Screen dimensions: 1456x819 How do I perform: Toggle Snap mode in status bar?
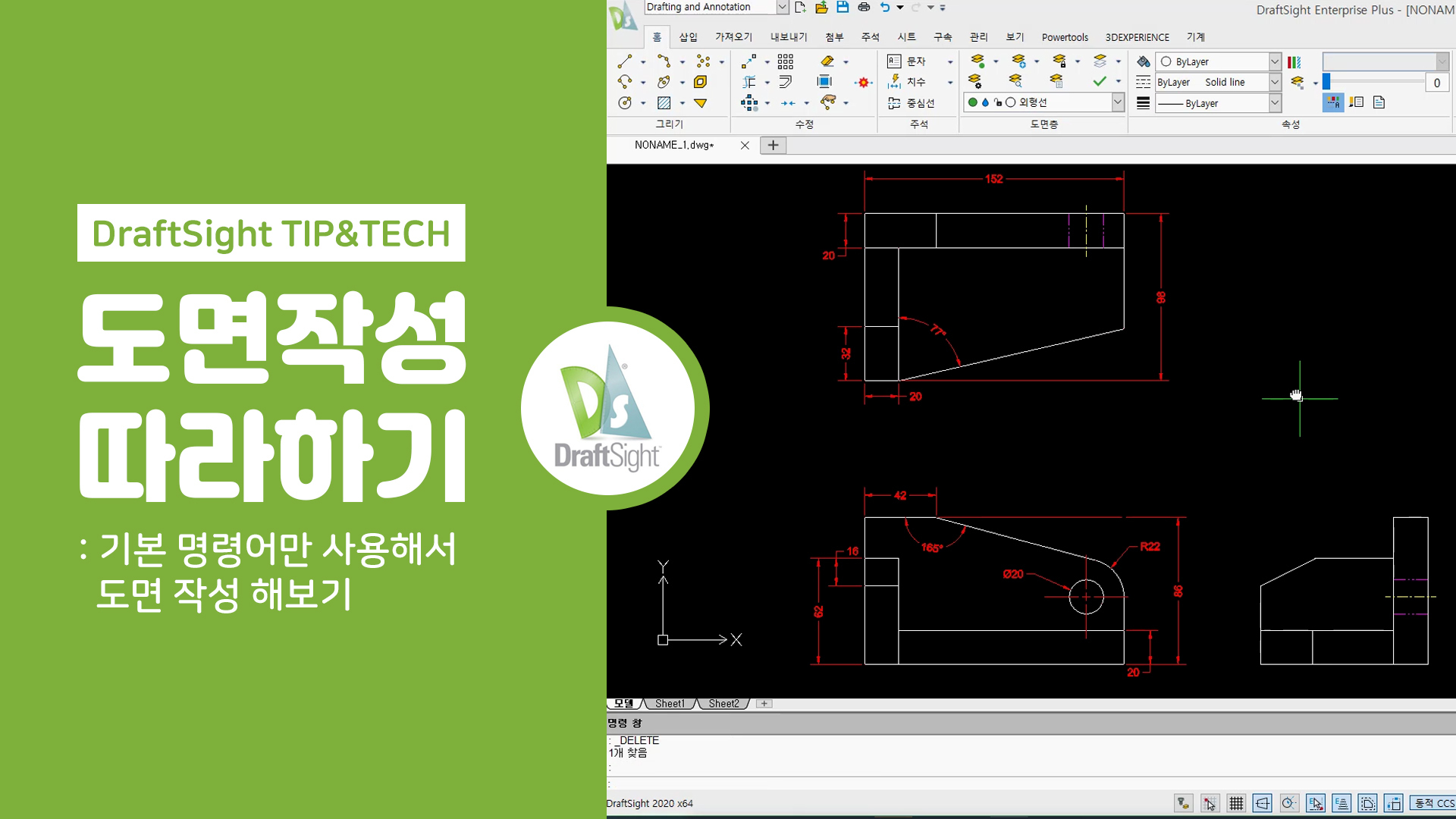1210,803
